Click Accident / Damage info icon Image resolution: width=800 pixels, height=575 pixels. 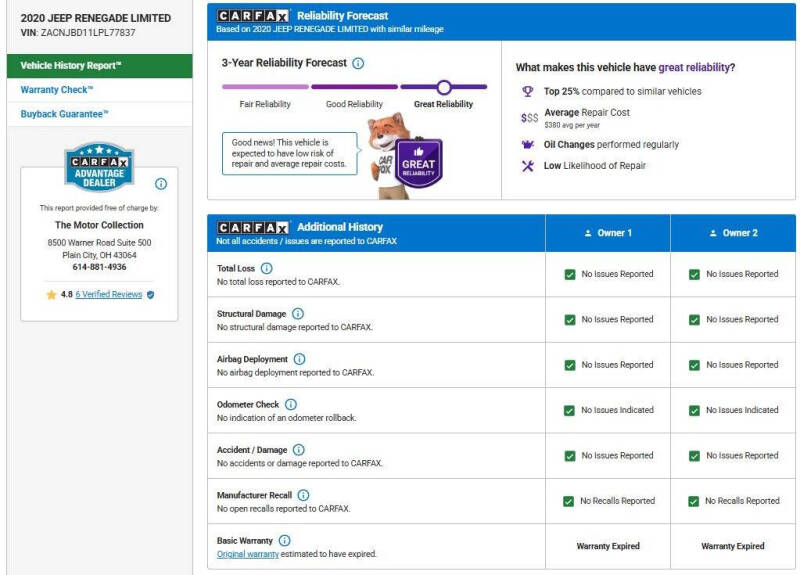(x=298, y=450)
